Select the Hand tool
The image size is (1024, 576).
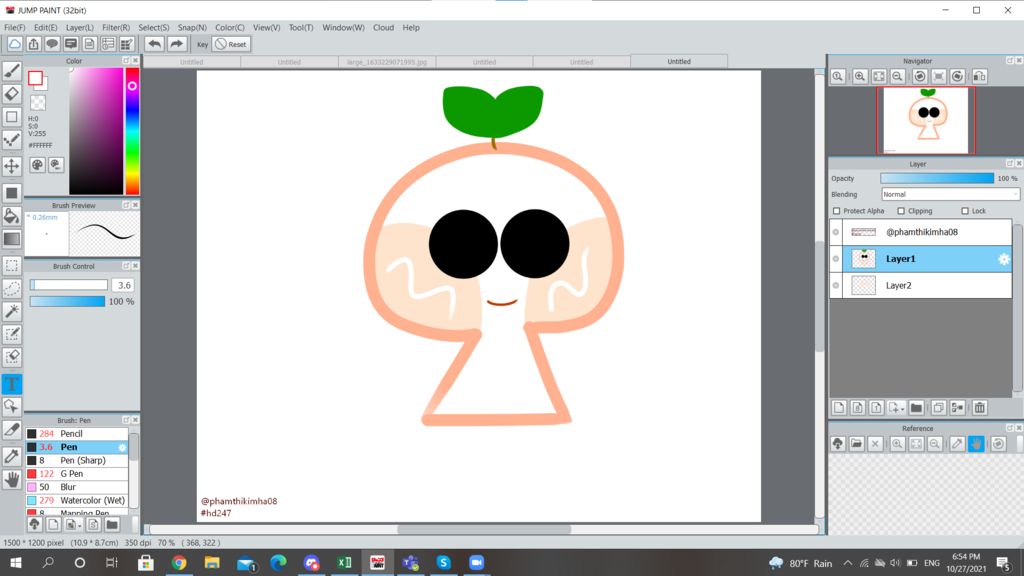coord(12,480)
